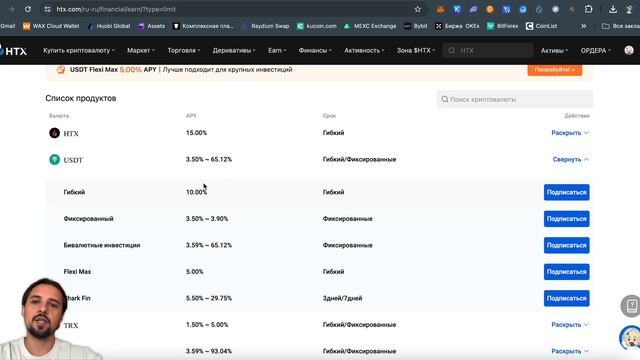640x360 pixels.
Task: Open the support chat assistant icon
Action: coord(630,338)
